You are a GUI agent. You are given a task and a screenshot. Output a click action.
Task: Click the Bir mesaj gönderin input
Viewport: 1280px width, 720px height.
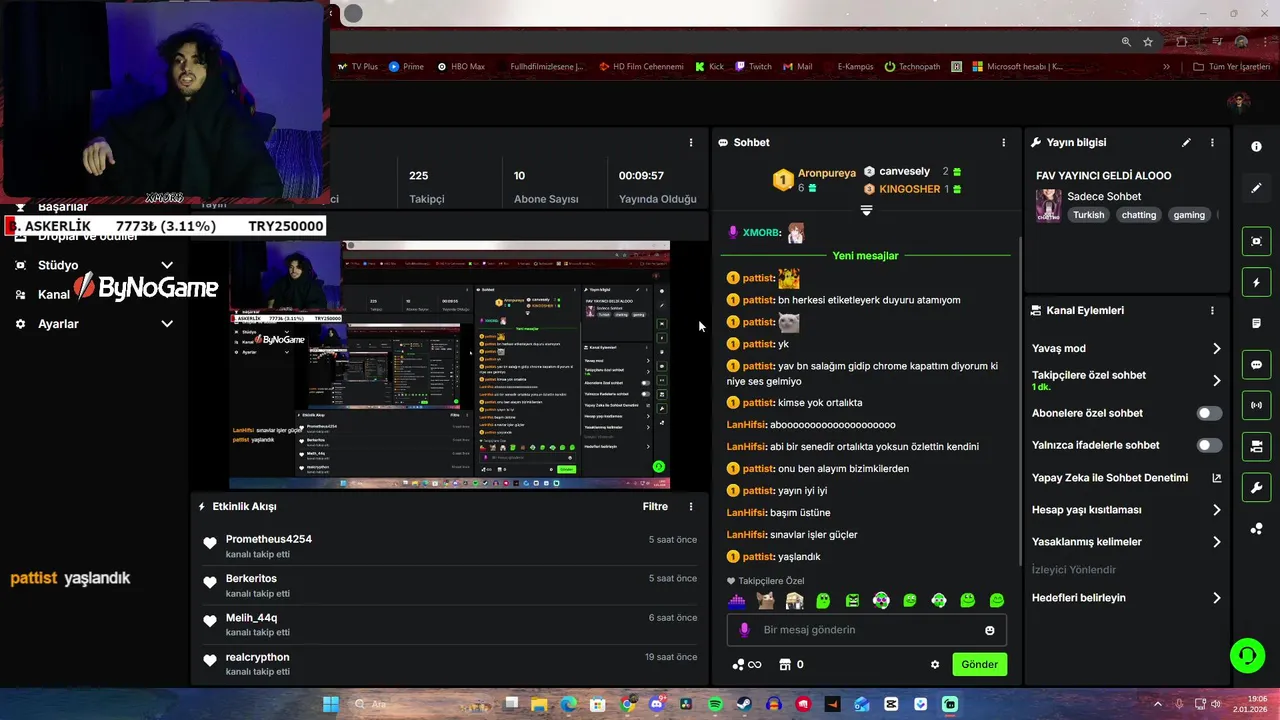click(x=866, y=630)
